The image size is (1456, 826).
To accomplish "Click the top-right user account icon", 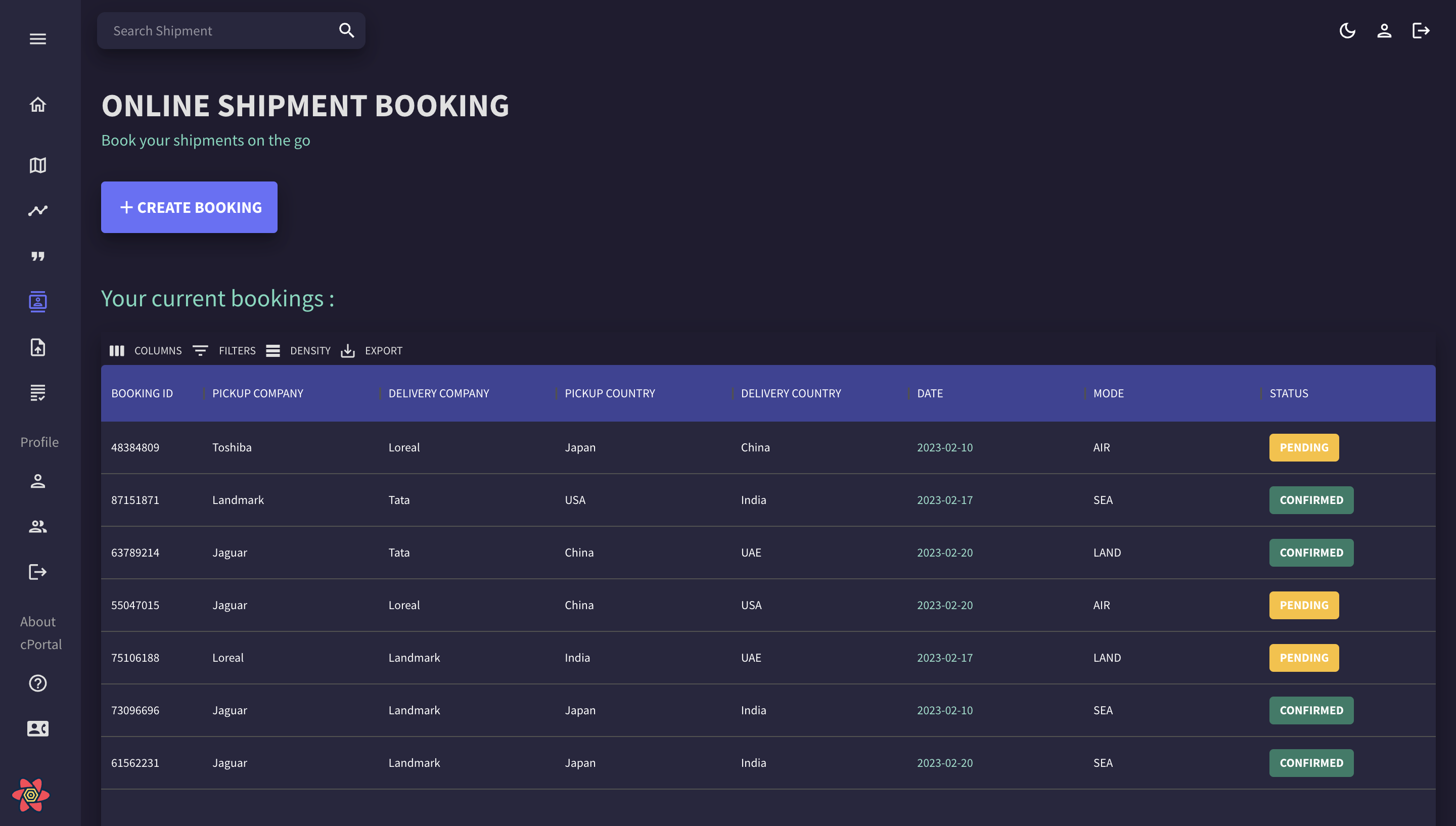I will [1384, 31].
